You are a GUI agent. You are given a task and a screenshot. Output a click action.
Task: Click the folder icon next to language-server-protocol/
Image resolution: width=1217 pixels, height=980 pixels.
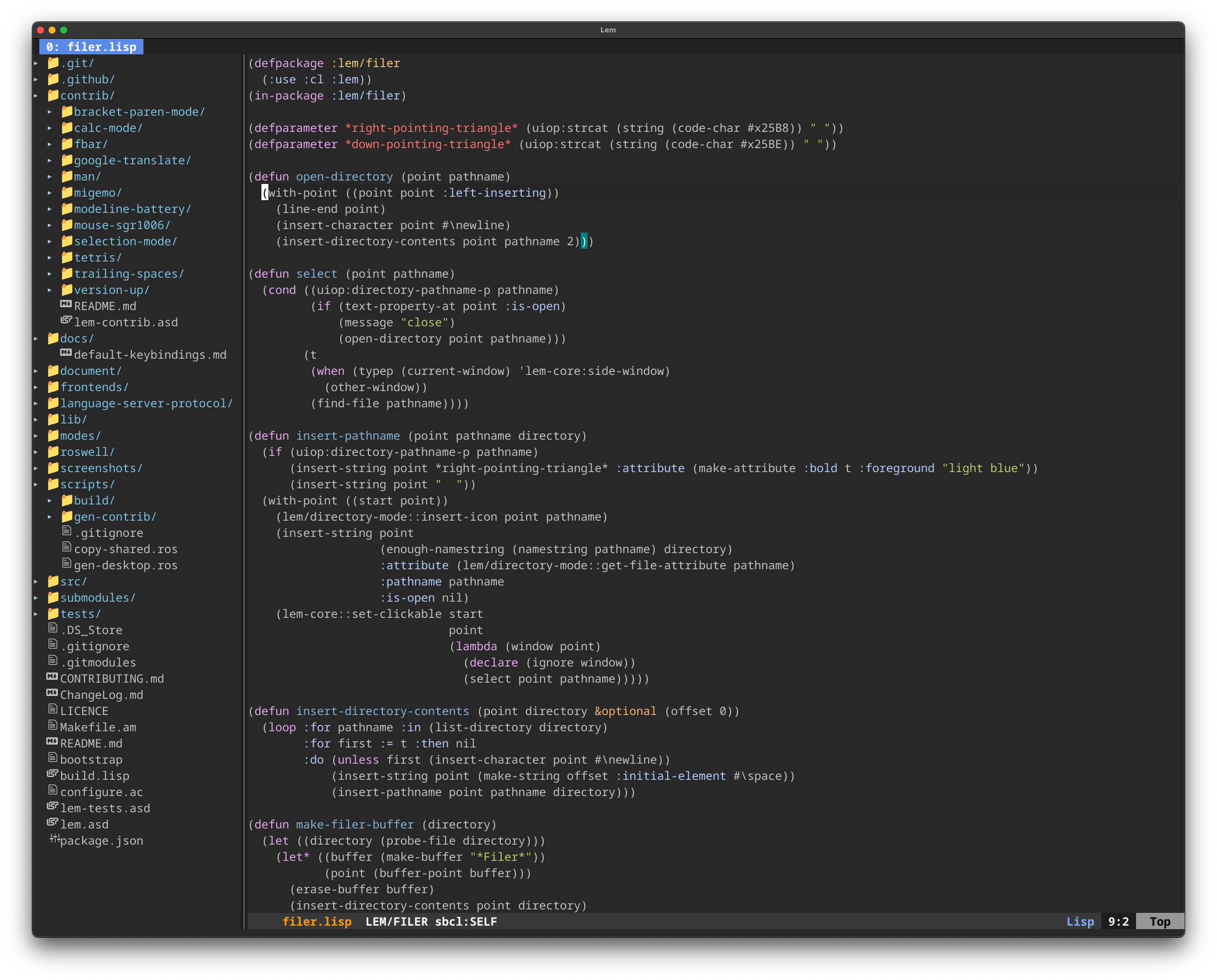coord(53,403)
